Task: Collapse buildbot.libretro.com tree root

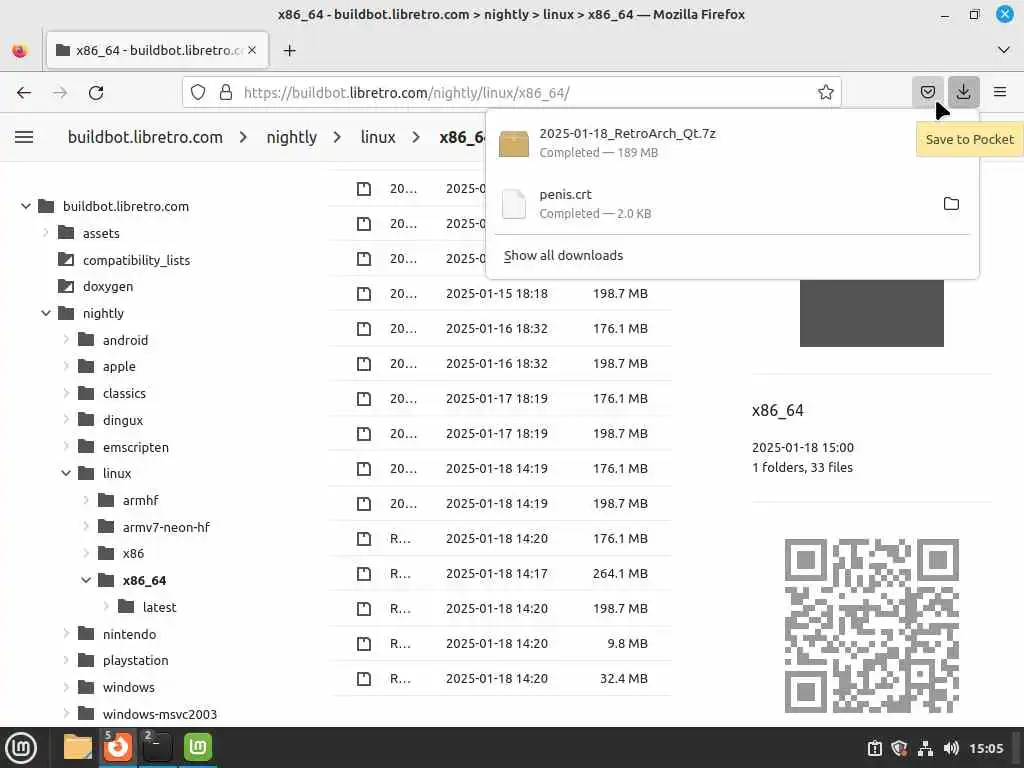Action: click(25, 206)
